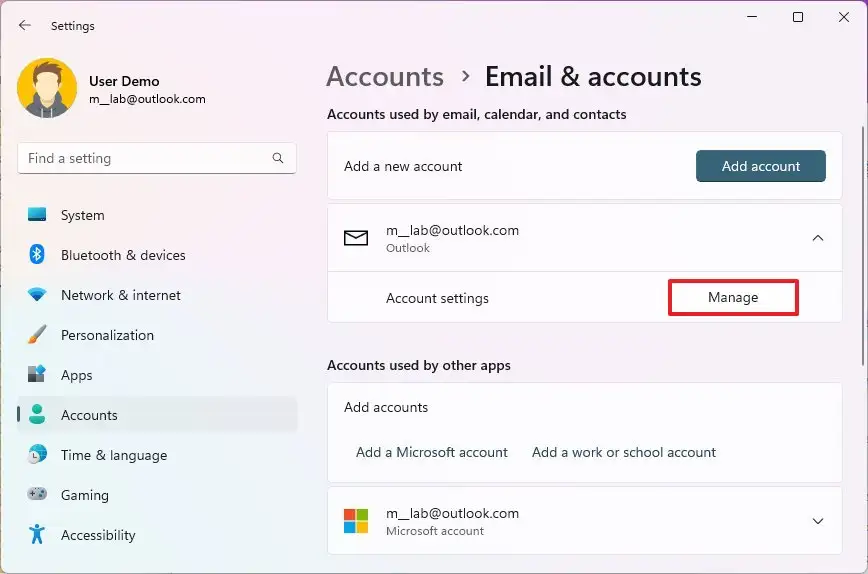Click the Accessibility figure icon
This screenshot has height=574, width=868.
point(37,534)
